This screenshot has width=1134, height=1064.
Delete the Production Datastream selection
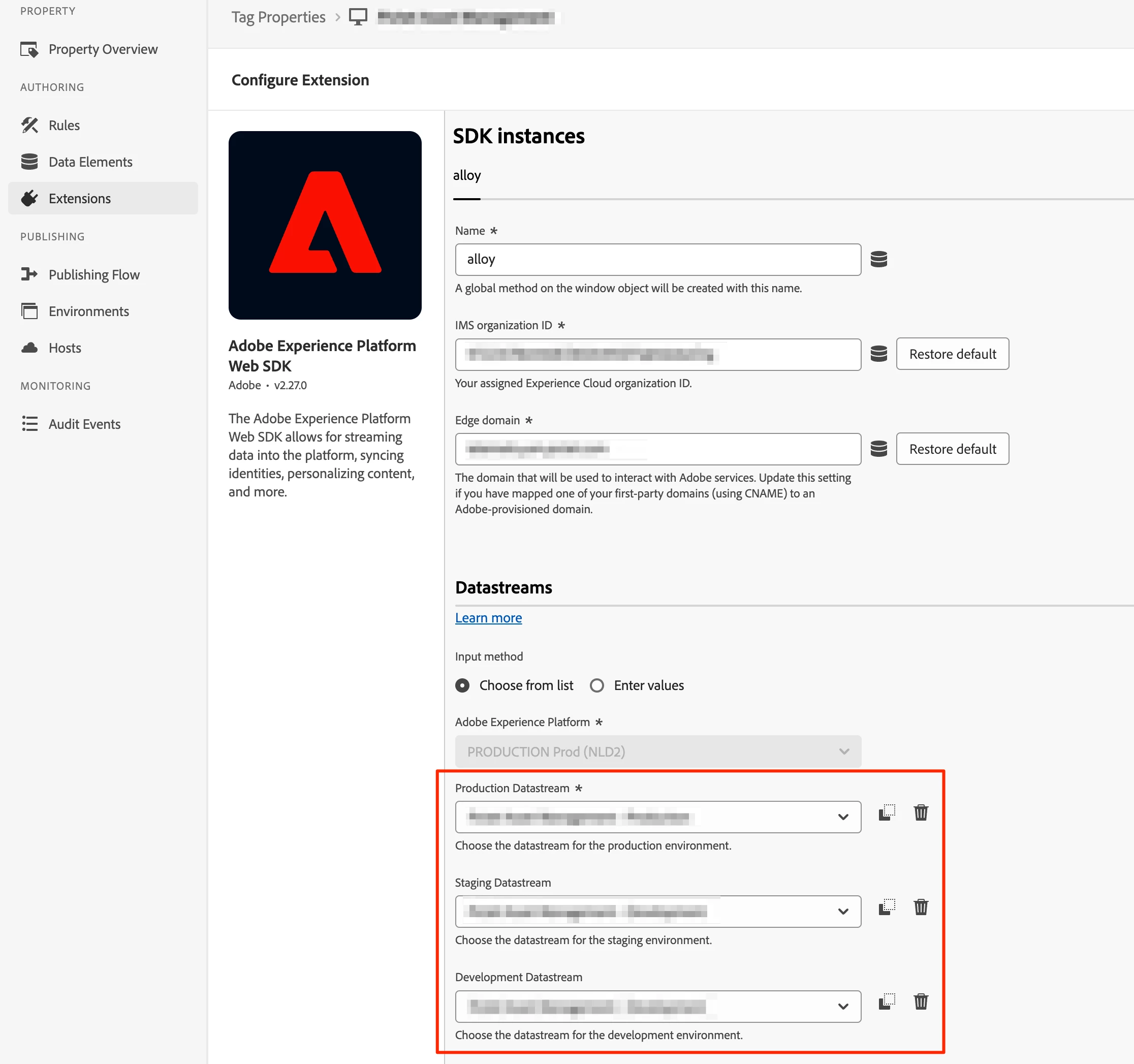coord(921,812)
